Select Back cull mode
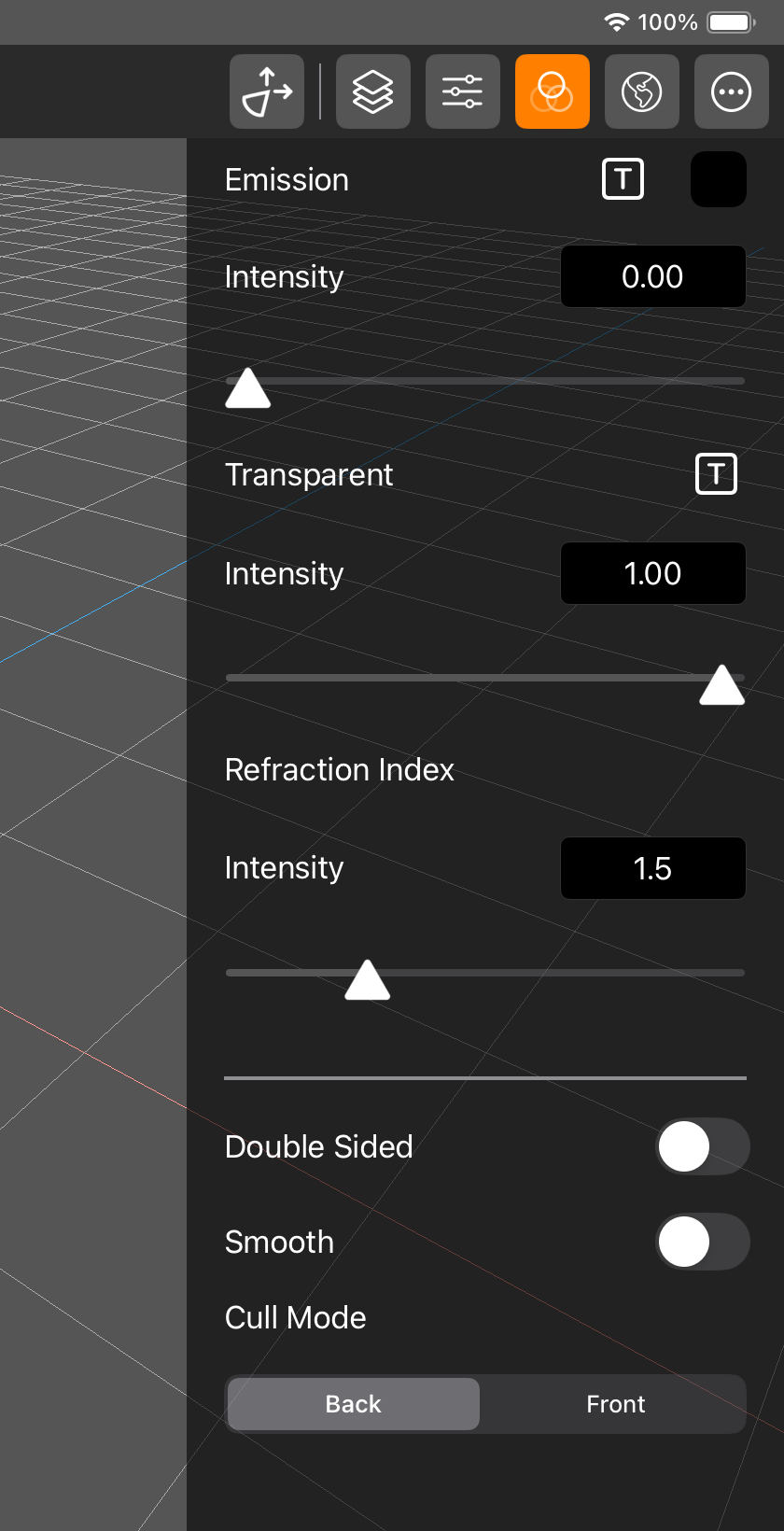Image resolution: width=784 pixels, height=1531 pixels. [354, 1404]
